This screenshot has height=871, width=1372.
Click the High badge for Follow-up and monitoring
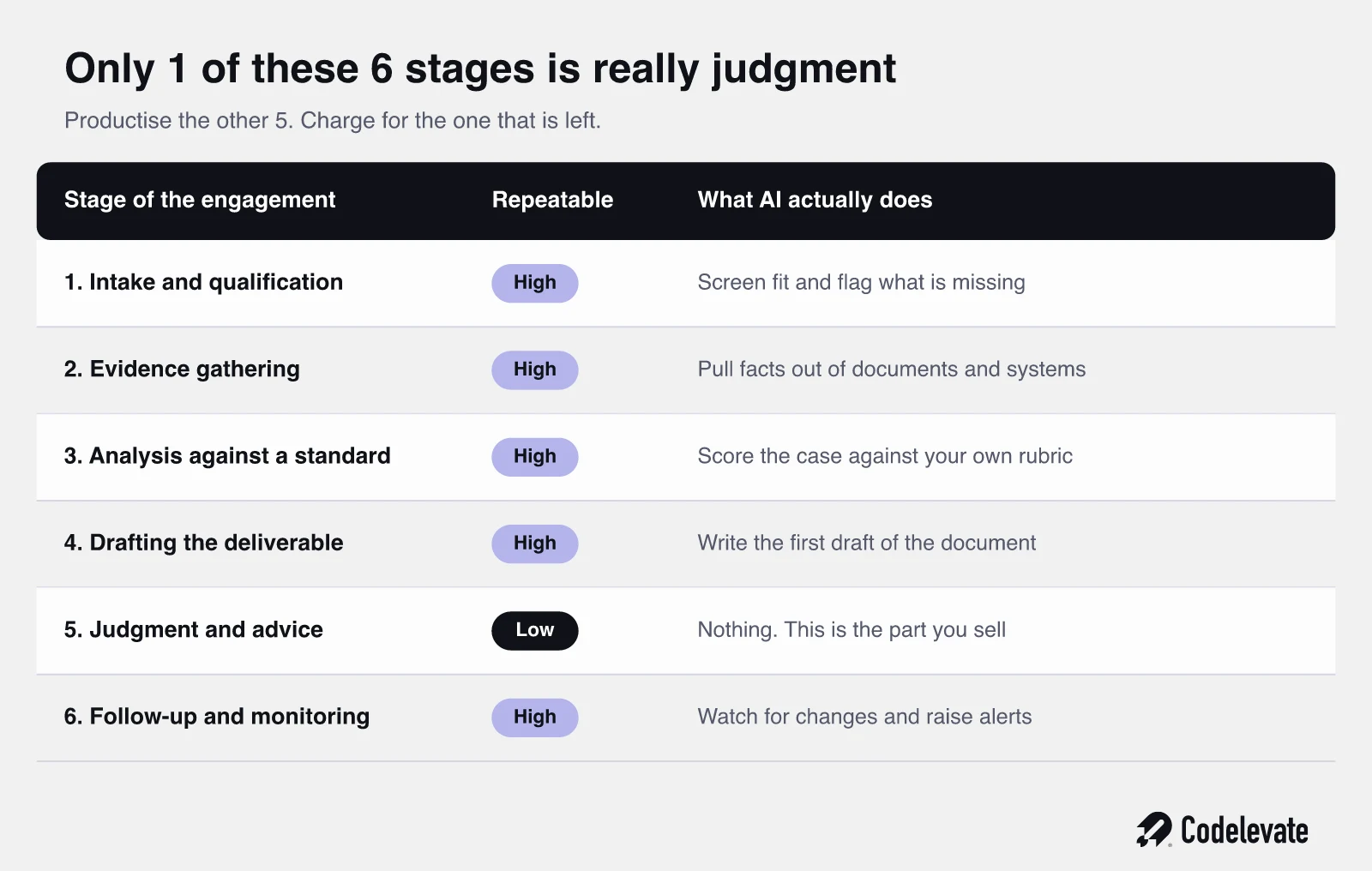click(x=535, y=718)
